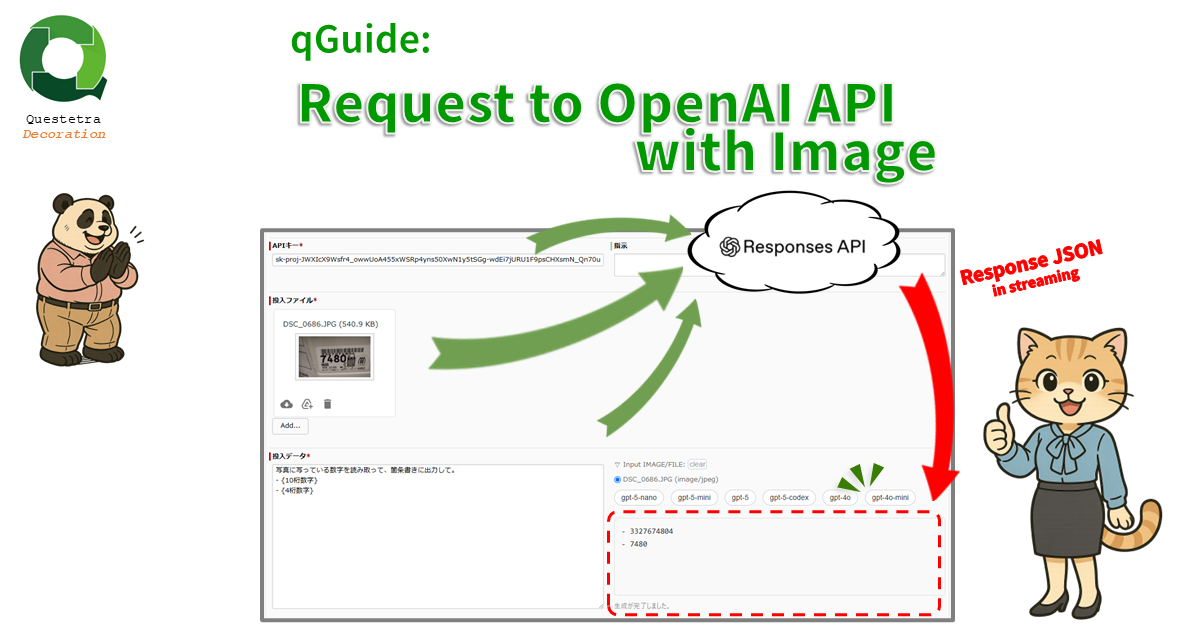Delete the attached file with the trash icon

point(327,404)
